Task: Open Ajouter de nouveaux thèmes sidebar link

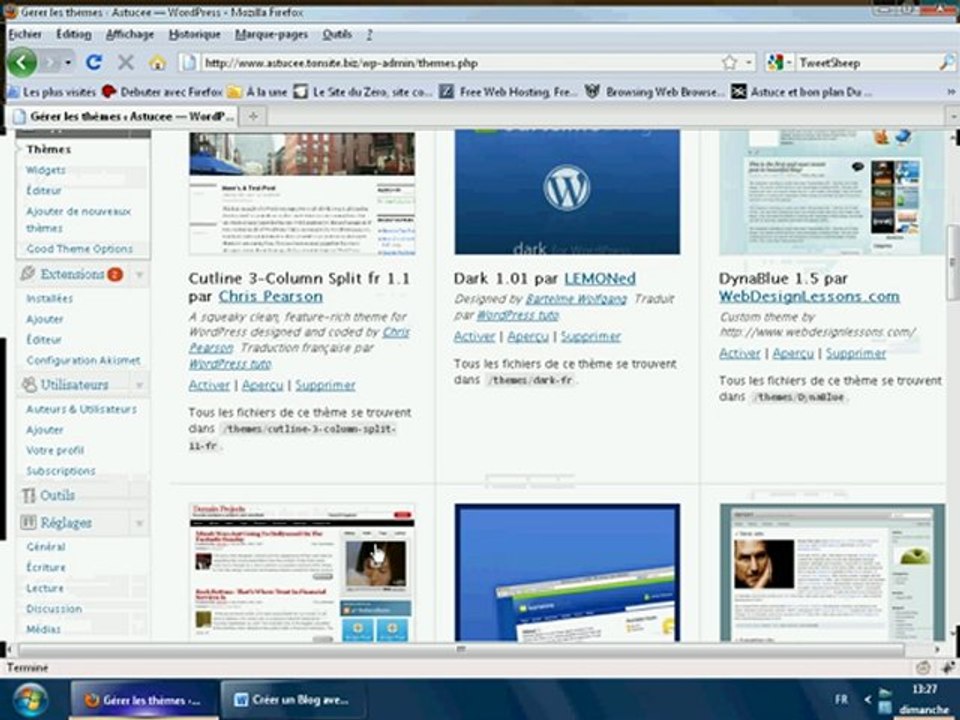Action: coord(78,219)
